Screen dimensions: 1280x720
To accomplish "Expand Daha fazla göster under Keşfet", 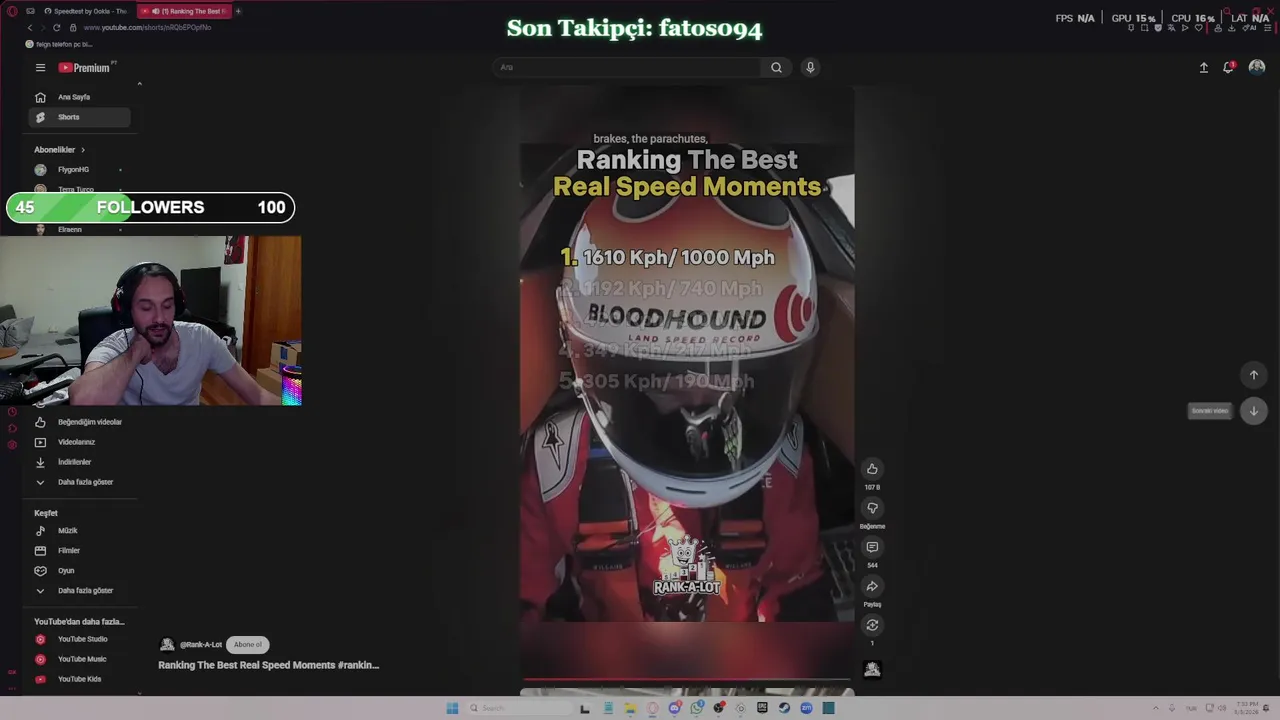I will pyautogui.click(x=80, y=591).
